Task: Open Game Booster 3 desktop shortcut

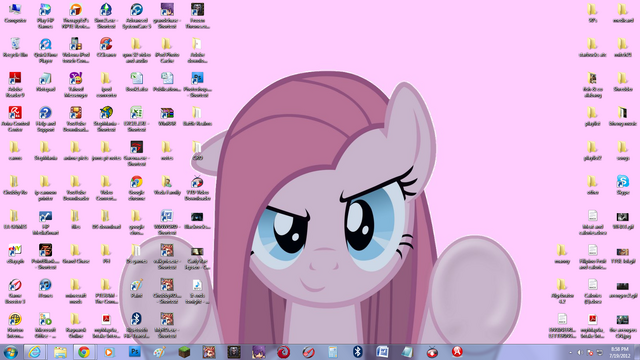Action: (x=15, y=291)
